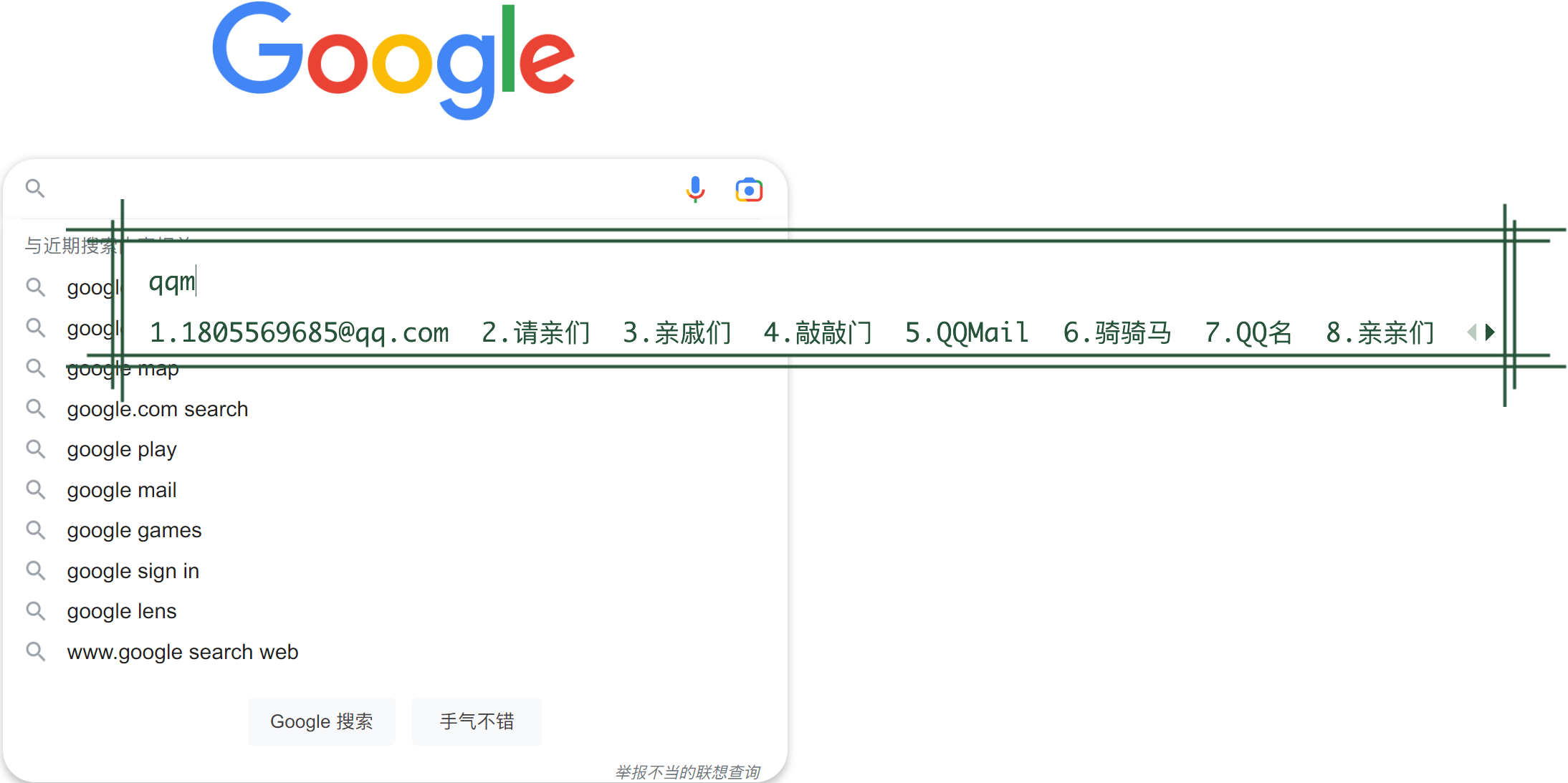Go to previous IME candidate page arrow
The width and height of the screenshot is (1568, 783).
1471,332
